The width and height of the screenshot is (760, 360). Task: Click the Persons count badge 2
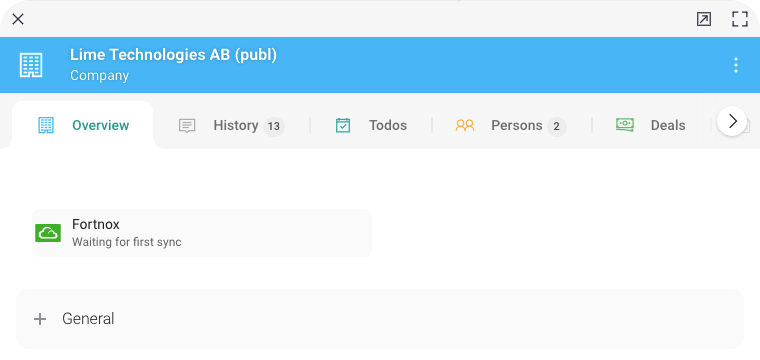(x=556, y=126)
